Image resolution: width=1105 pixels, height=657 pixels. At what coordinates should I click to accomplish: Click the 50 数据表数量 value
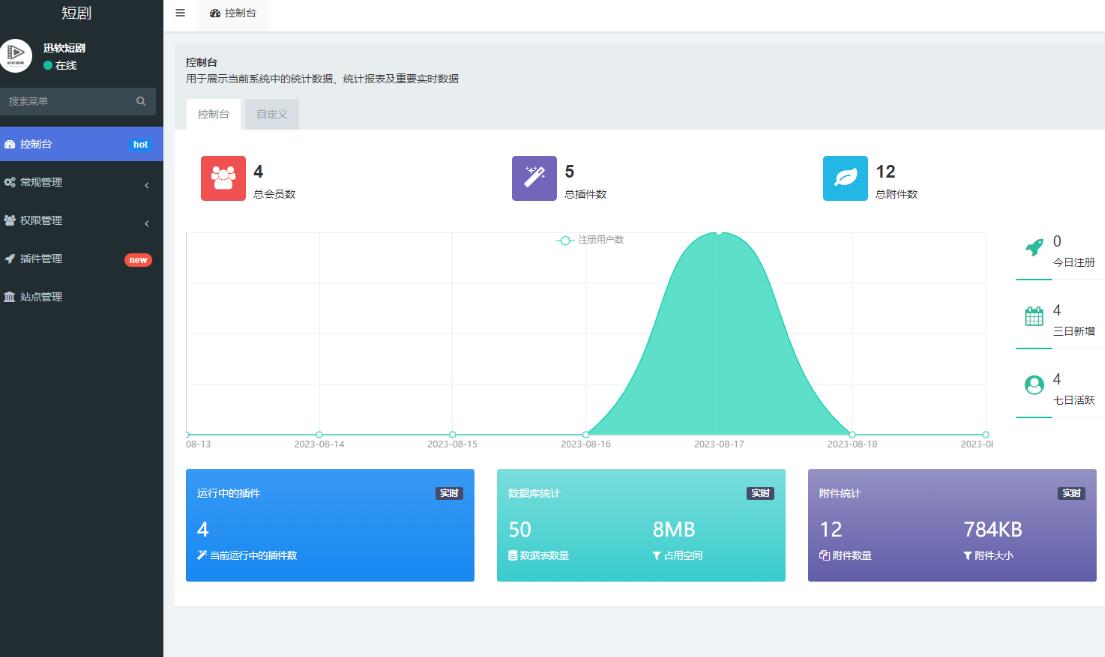pos(520,529)
